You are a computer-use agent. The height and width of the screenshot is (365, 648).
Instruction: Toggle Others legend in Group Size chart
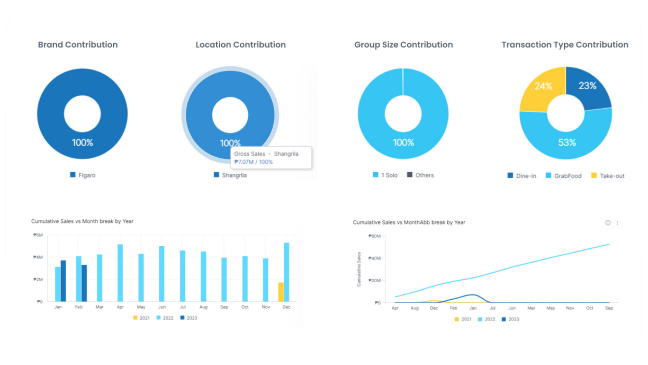[x=420, y=175]
